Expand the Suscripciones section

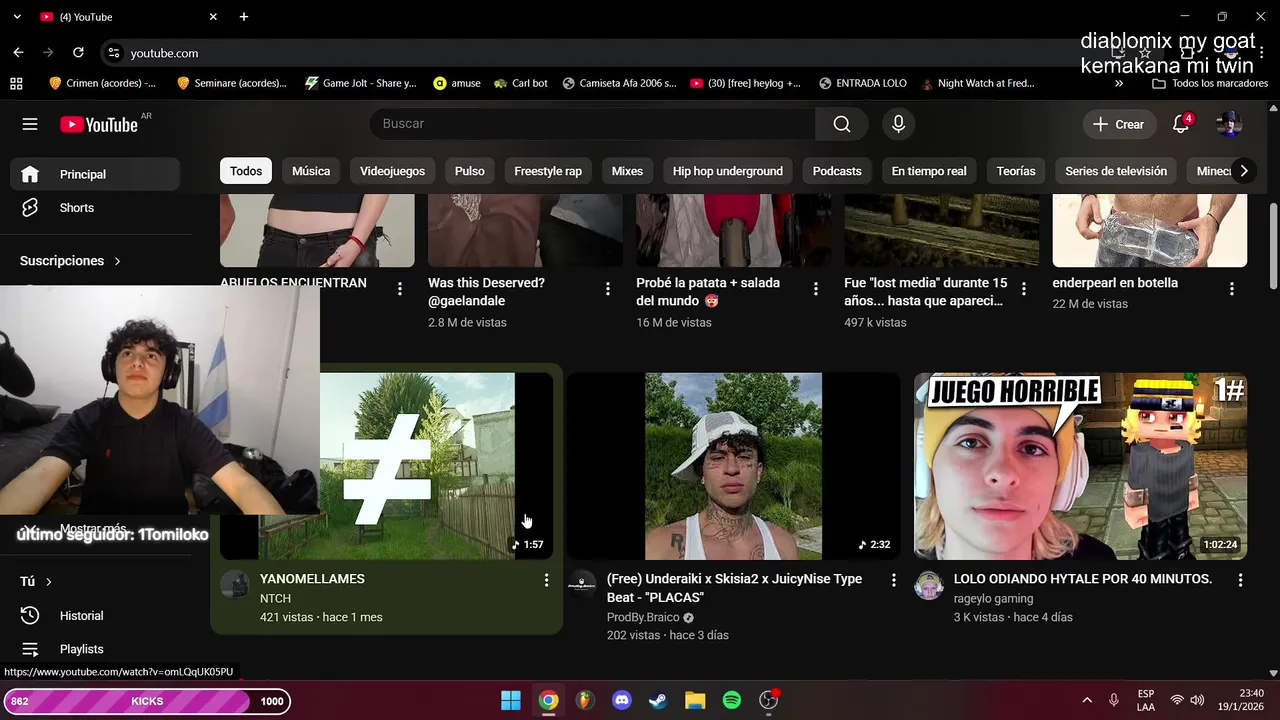[x=70, y=261]
